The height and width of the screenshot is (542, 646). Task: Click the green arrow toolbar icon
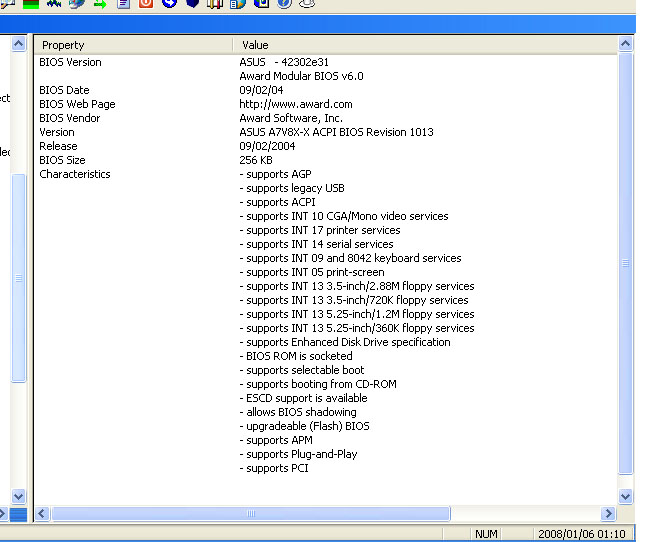click(100, 4)
